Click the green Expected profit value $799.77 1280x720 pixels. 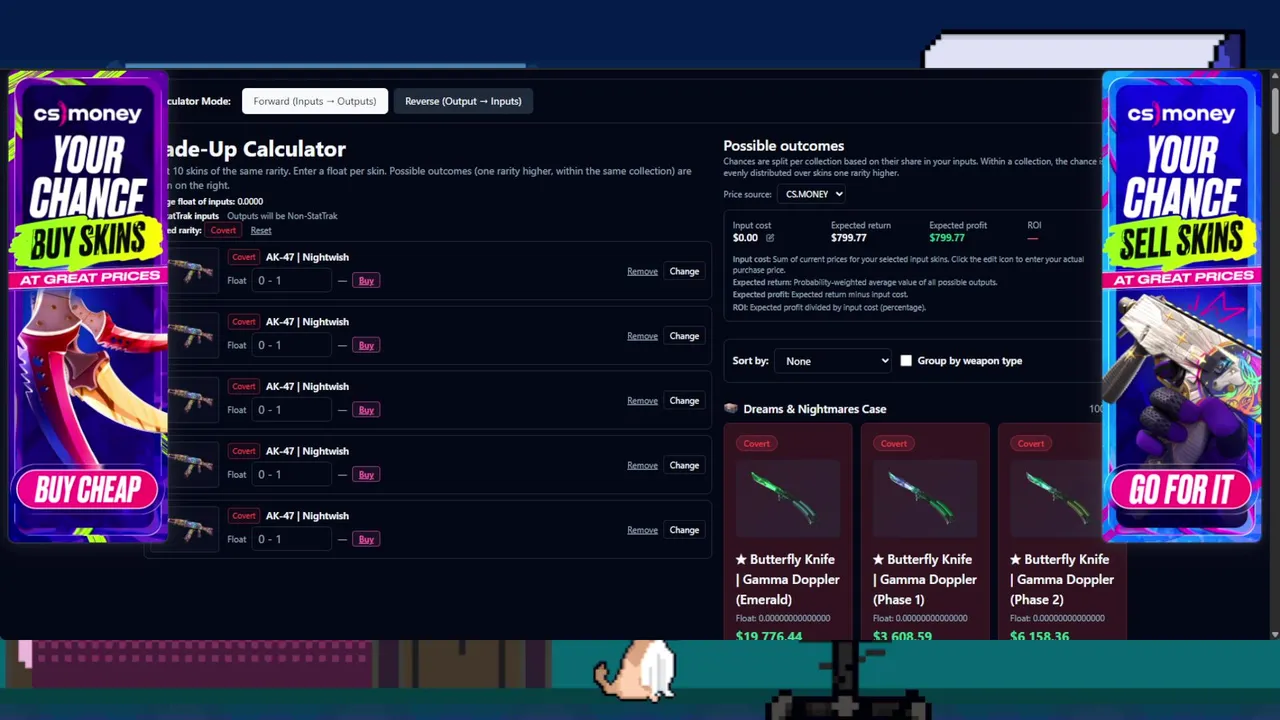pos(947,238)
